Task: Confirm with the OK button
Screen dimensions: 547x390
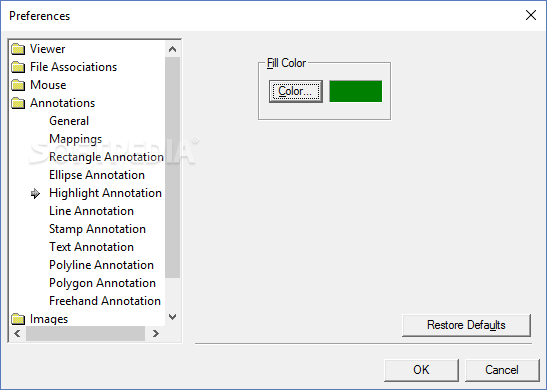Action: (x=421, y=370)
